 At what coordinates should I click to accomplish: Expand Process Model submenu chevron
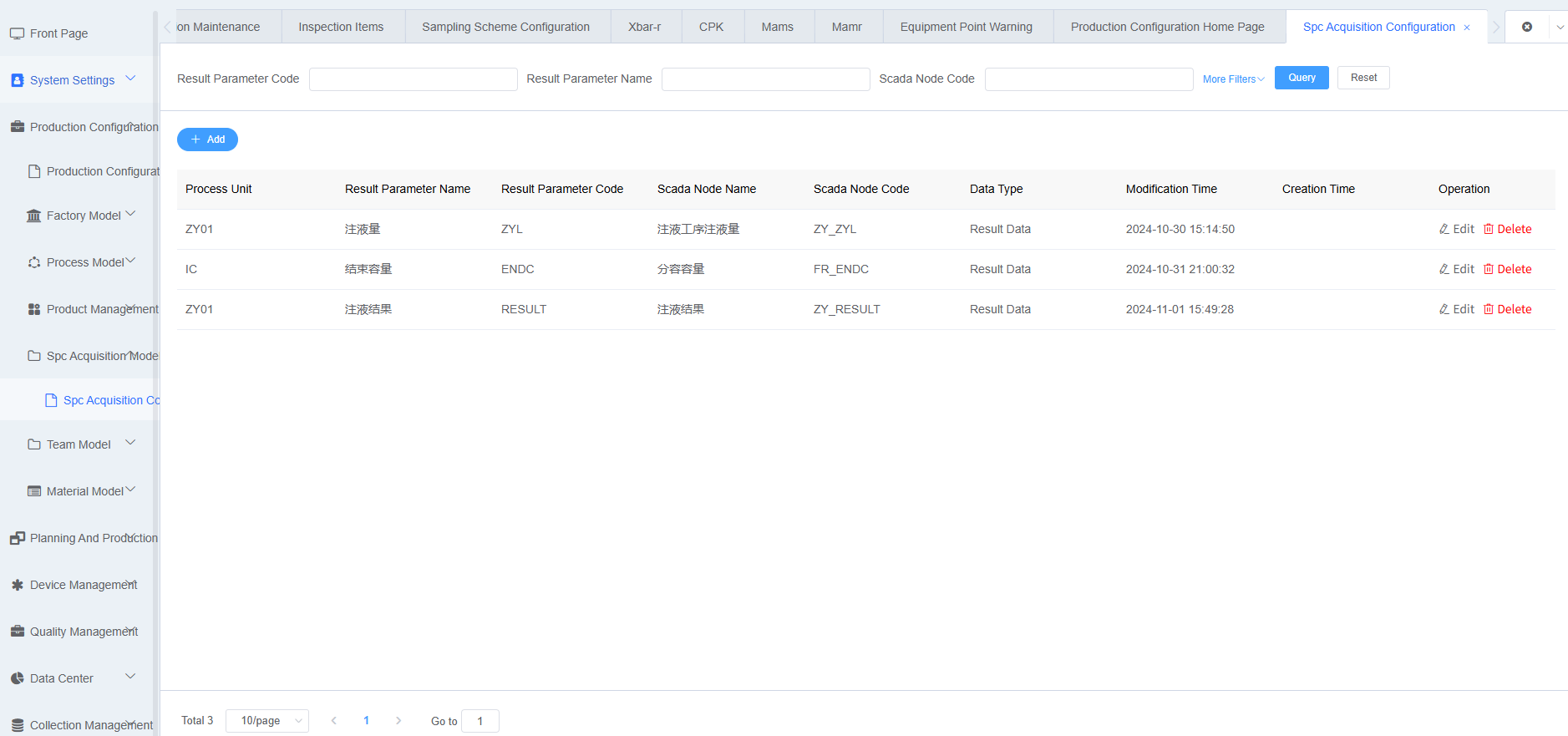(130, 261)
